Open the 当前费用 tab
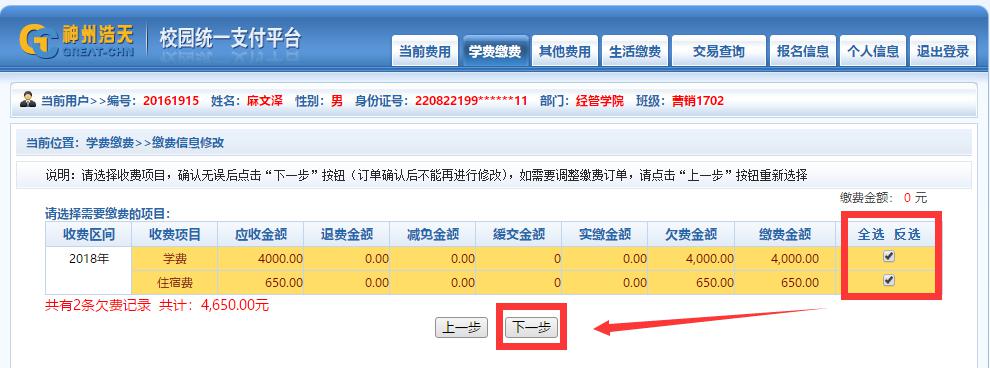The image size is (990, 368). point(425,51)
